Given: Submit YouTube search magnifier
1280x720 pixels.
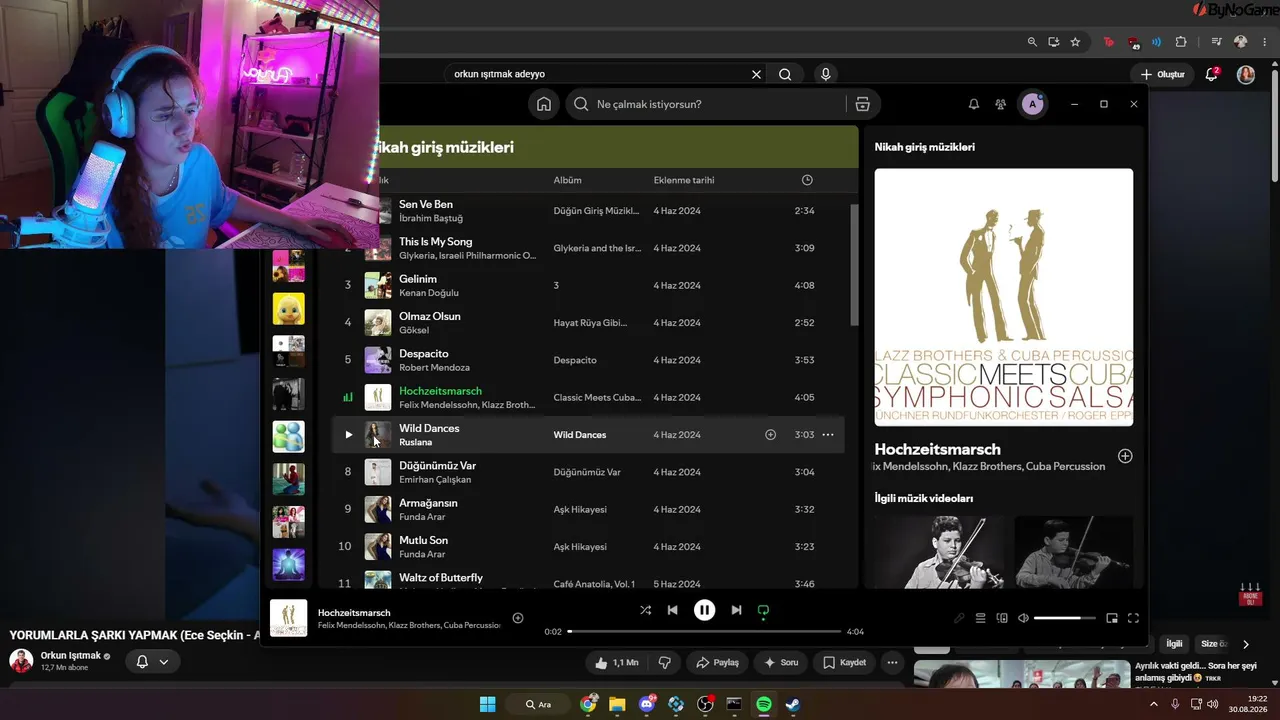Looking at the screenshot, I should (785, 74).
